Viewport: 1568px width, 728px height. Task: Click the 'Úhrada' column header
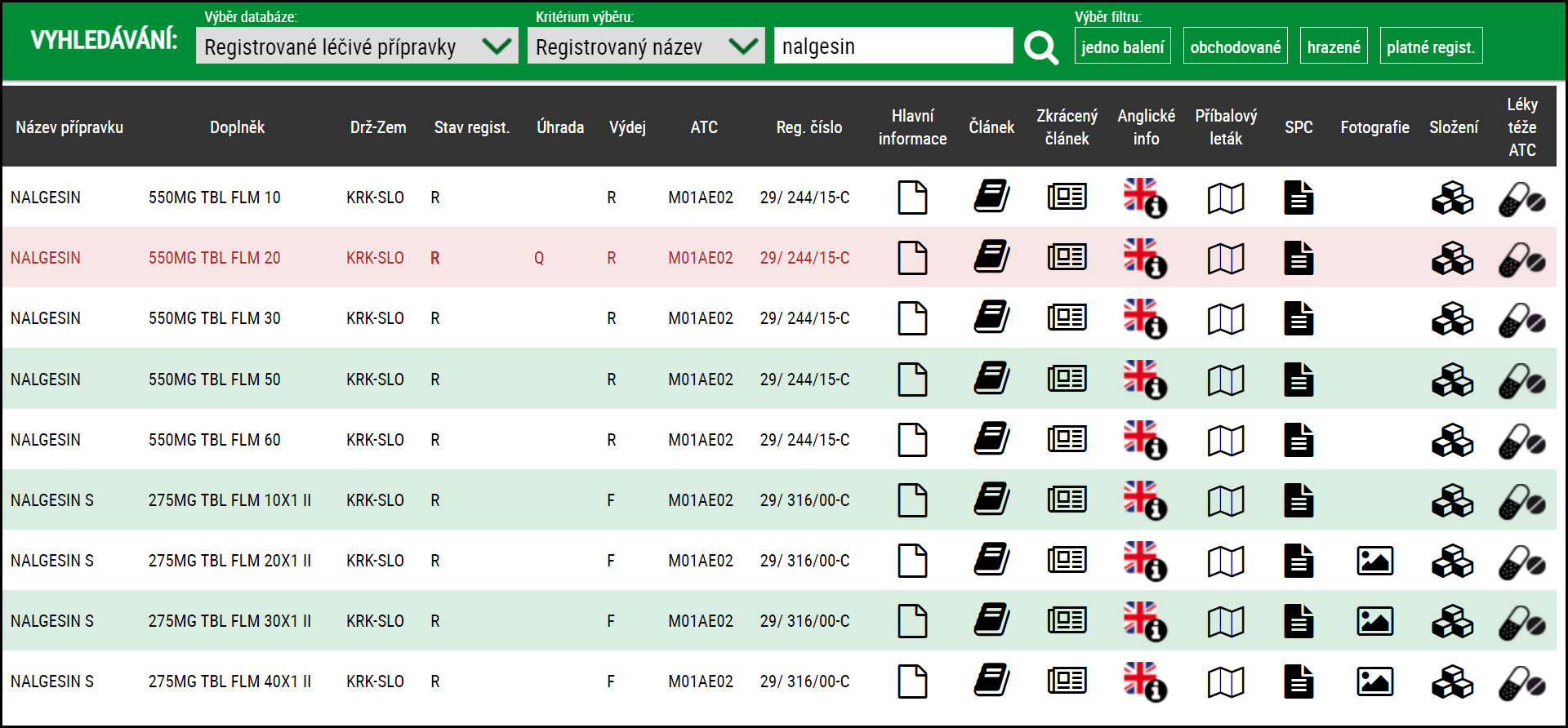(x=560, y=127)
